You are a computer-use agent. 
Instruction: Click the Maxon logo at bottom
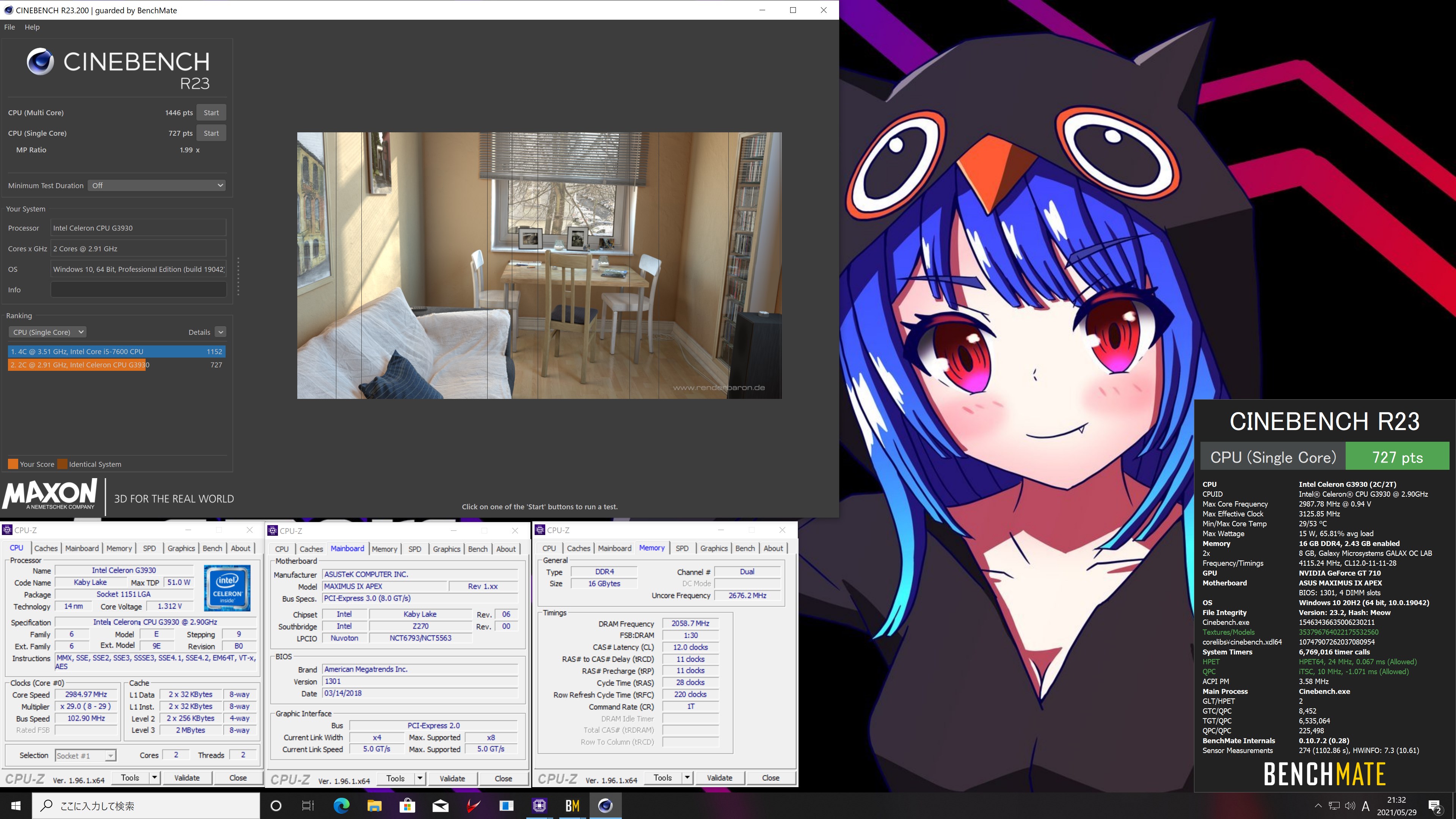tap(50, 494)
